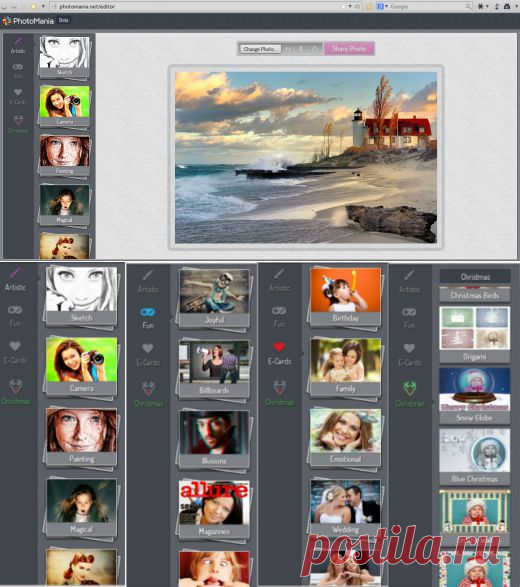Image resolution: width=520 pixels, height=587 pixels.
Task: Select the Camera effect in the browser editor list
Action: [64, 106]
